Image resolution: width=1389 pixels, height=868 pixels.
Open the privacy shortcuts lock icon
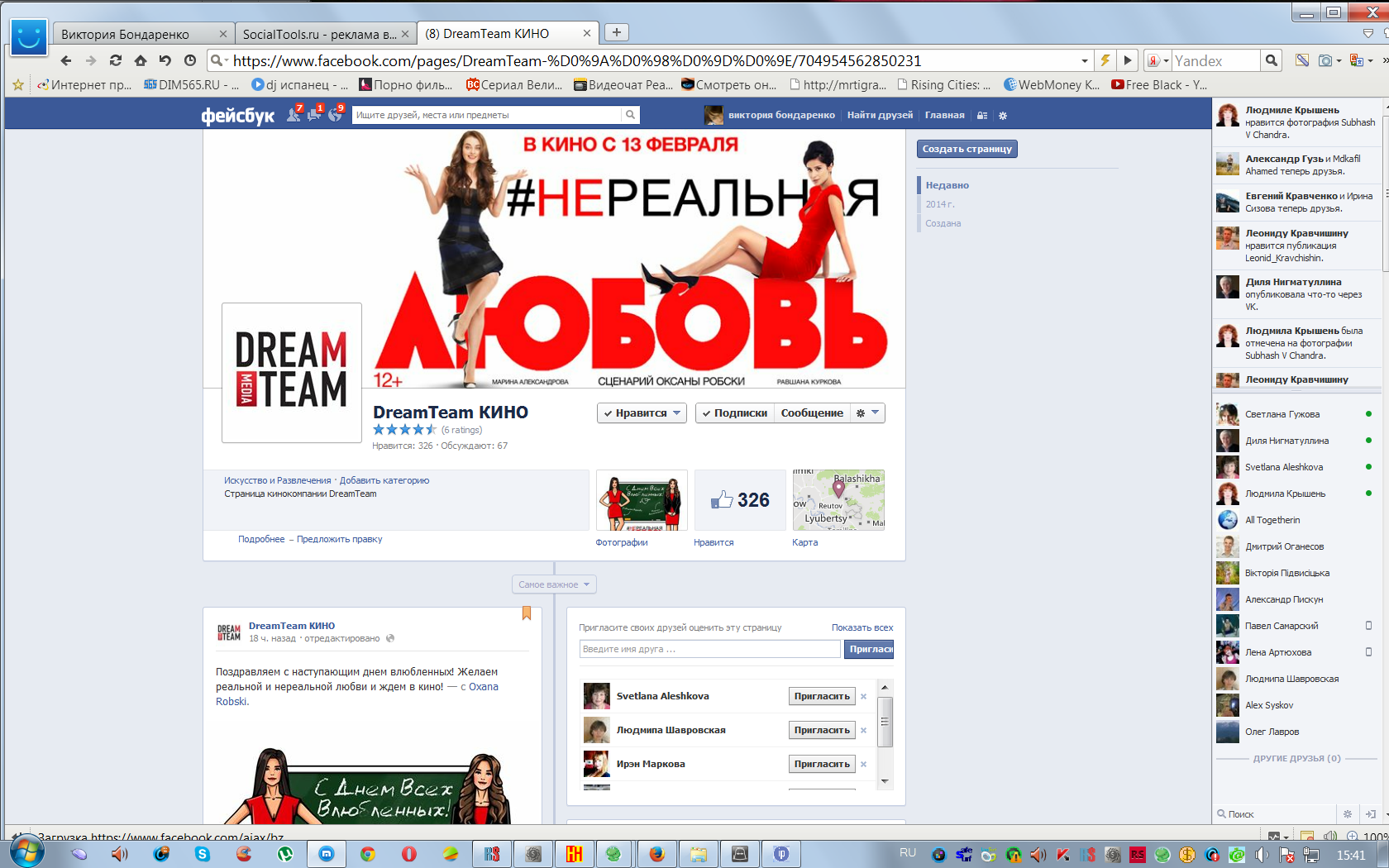click(x=982, y=116)
